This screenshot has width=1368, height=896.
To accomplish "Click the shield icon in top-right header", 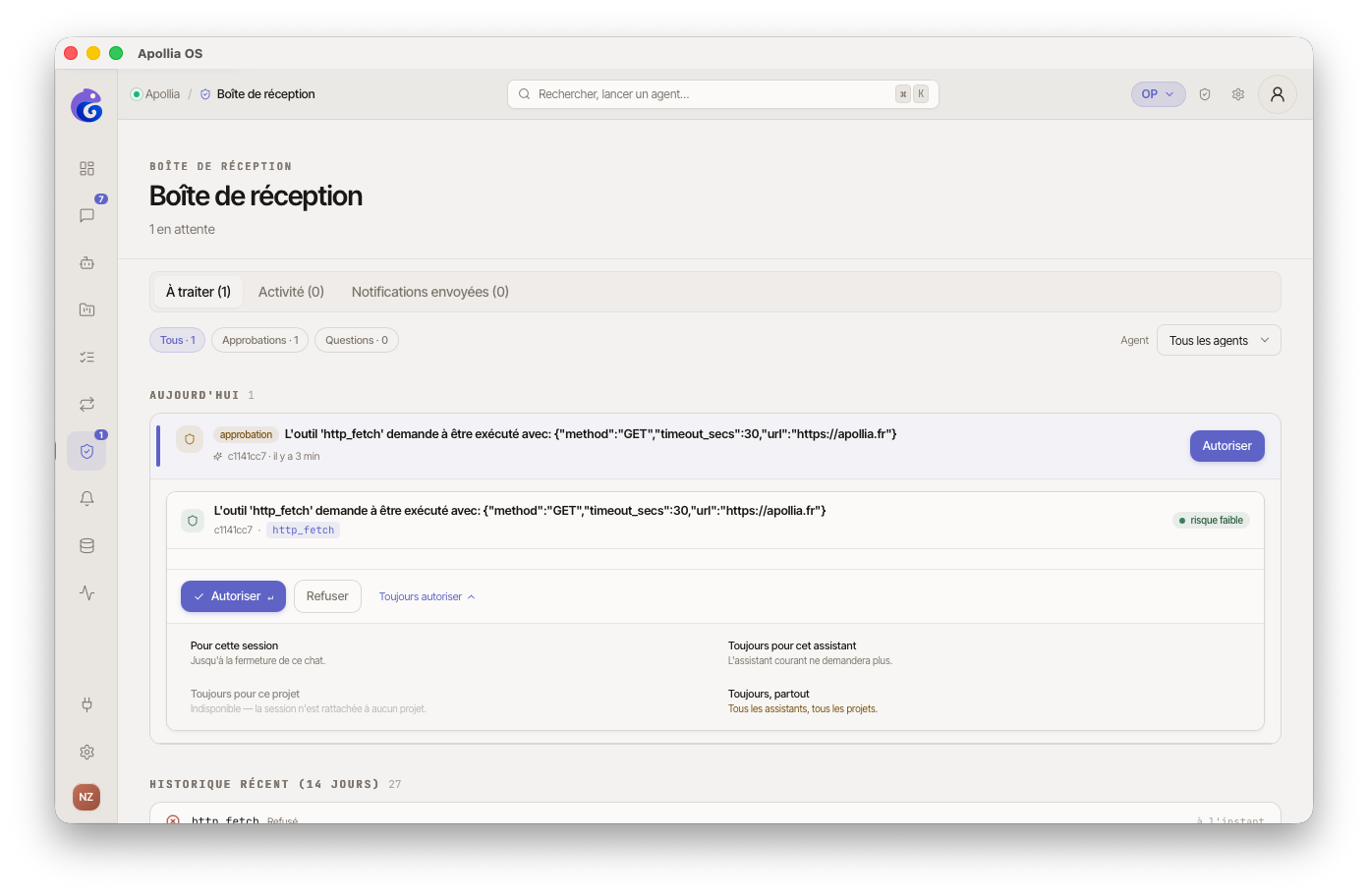I will 1205,94.
